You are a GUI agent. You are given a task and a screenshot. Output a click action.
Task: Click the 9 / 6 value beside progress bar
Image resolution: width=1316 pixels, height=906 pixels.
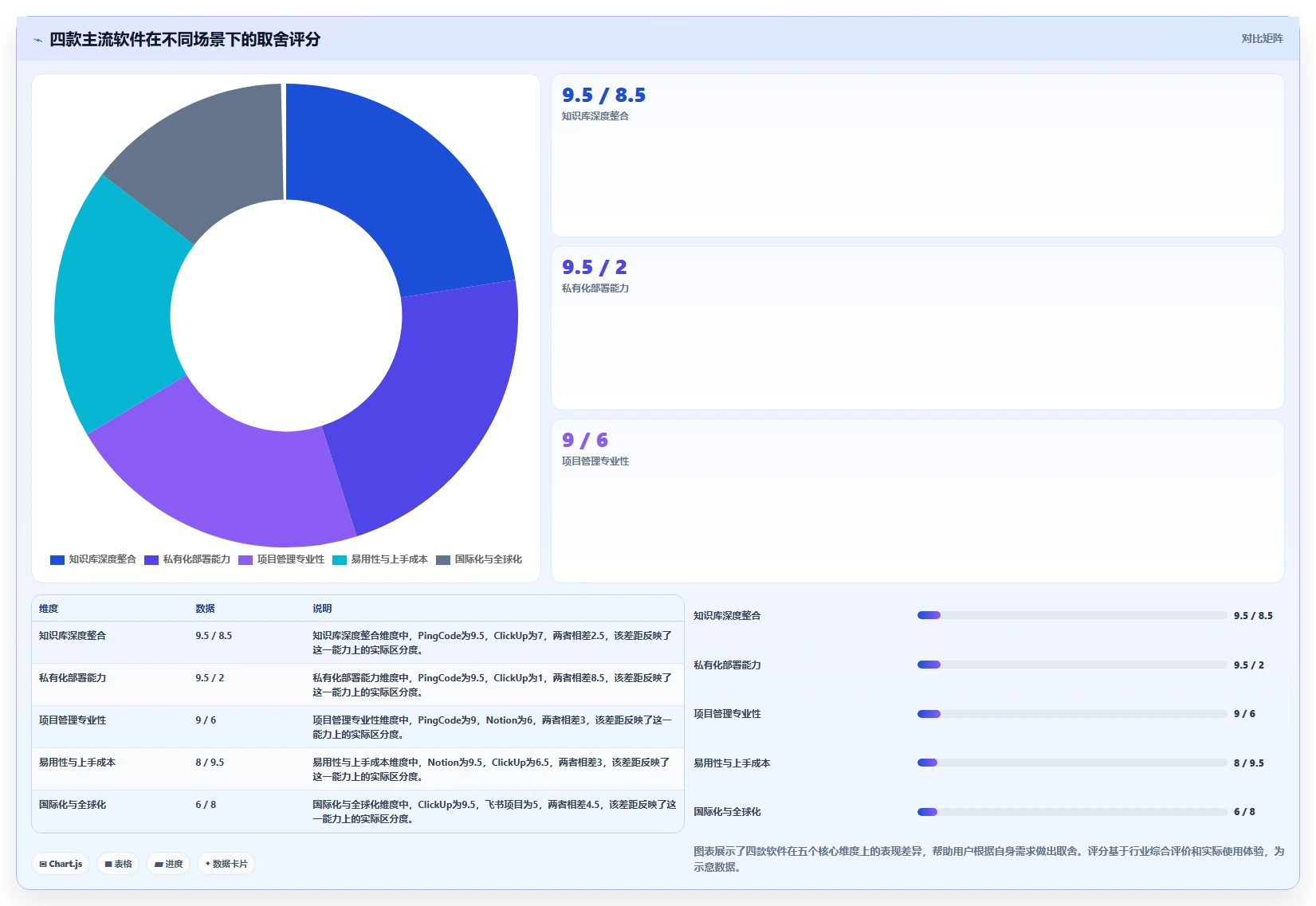click(1244, 714)
